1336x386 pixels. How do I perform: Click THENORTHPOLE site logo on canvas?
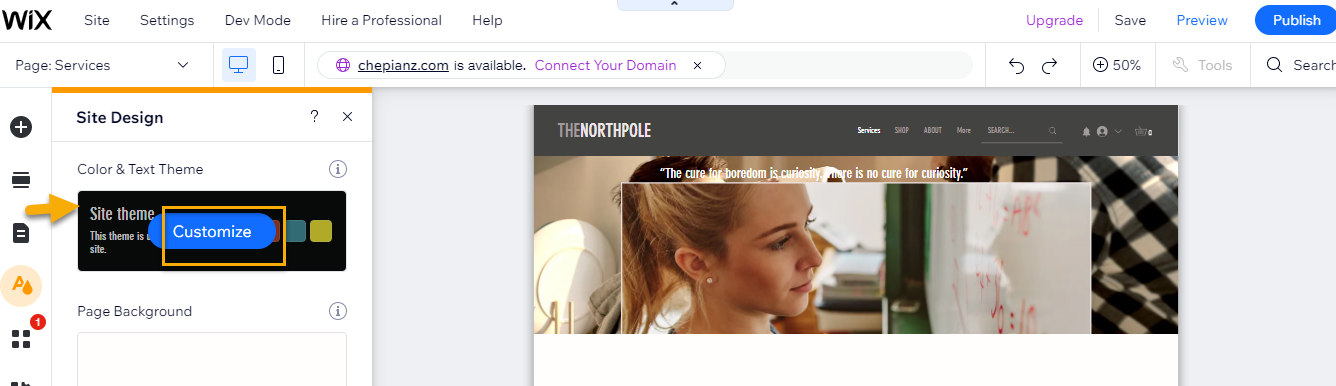[604, 130]
